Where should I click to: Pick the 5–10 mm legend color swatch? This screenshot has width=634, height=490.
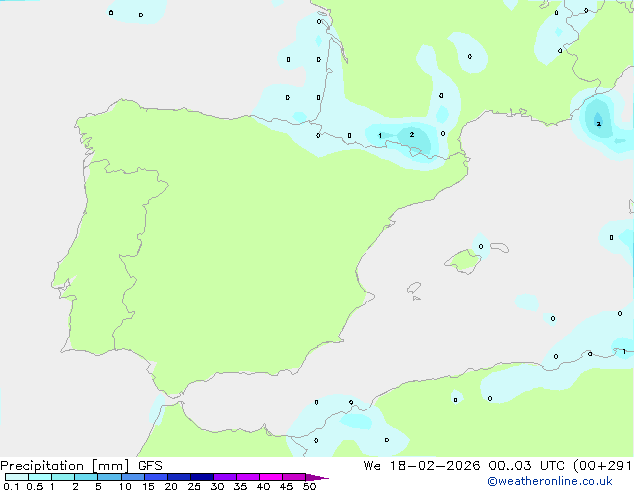pos(109,477)
